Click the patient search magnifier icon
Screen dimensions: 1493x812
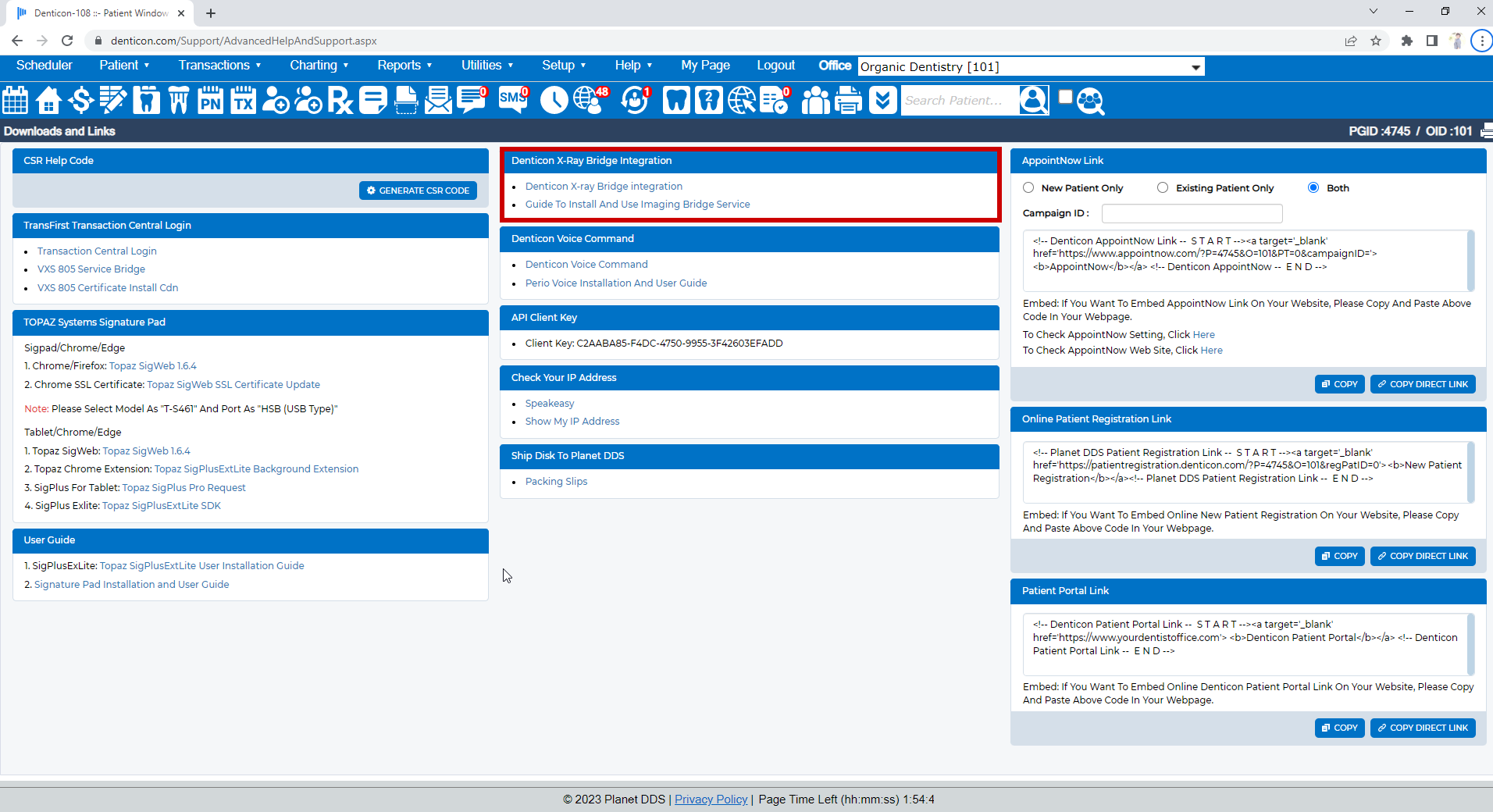[1034, 100]
